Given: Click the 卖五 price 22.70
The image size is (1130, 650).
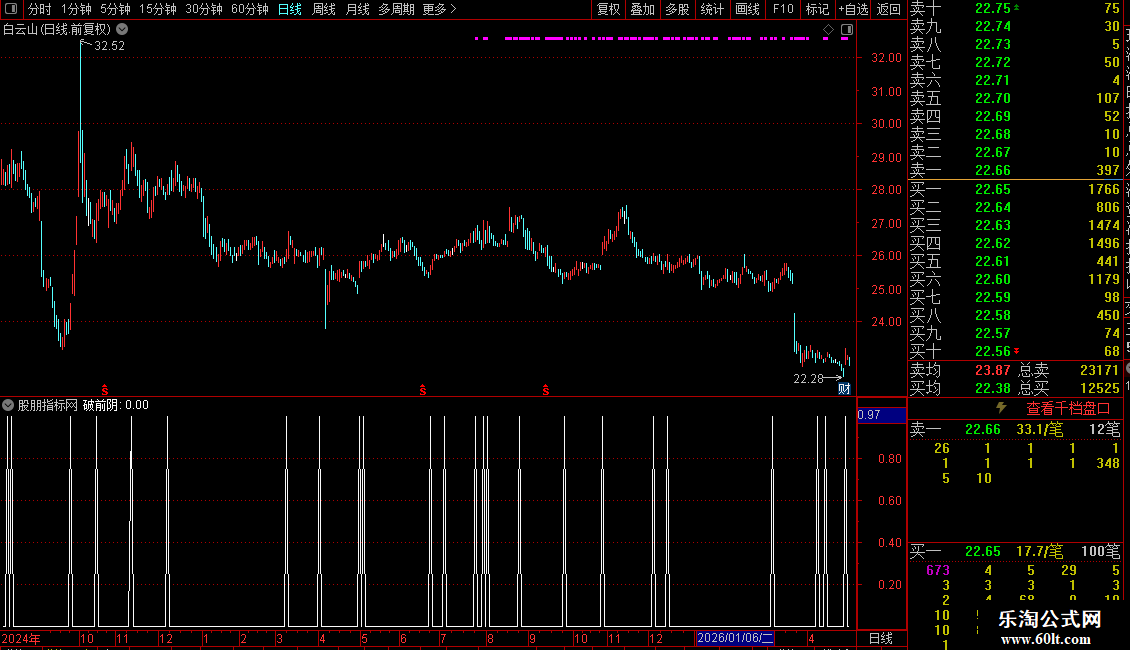Looking at the screenshot, I should coord(993,99).
